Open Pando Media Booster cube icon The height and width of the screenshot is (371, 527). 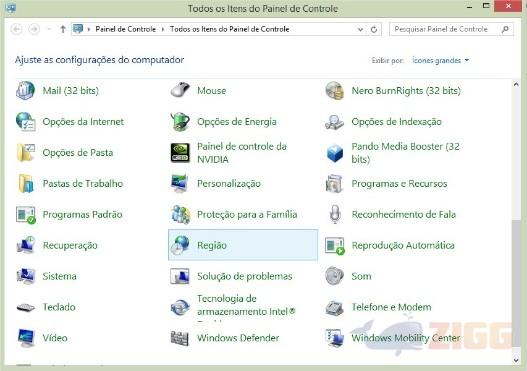[334, 153]
